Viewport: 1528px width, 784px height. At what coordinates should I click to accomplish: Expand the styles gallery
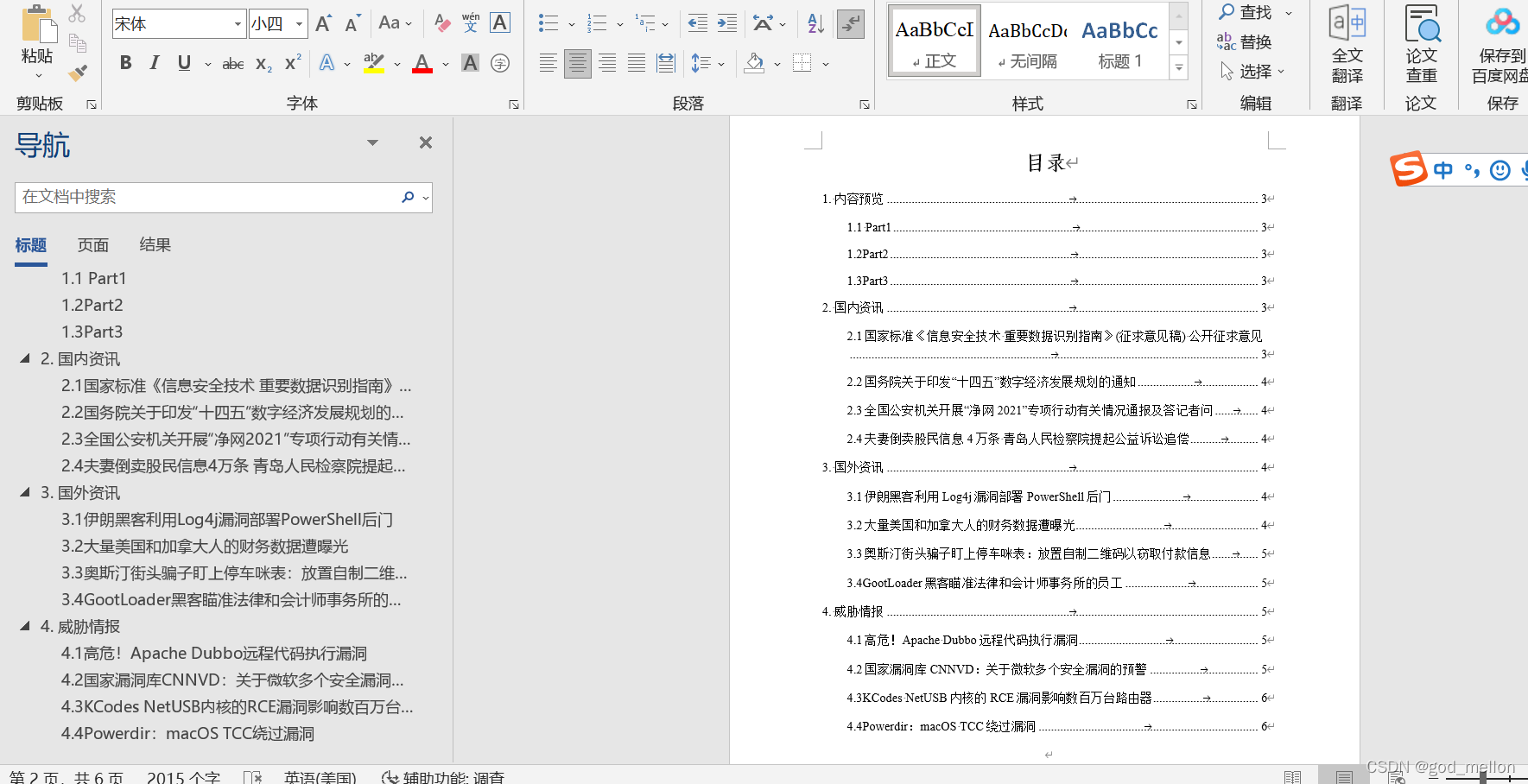[1179, 66]
